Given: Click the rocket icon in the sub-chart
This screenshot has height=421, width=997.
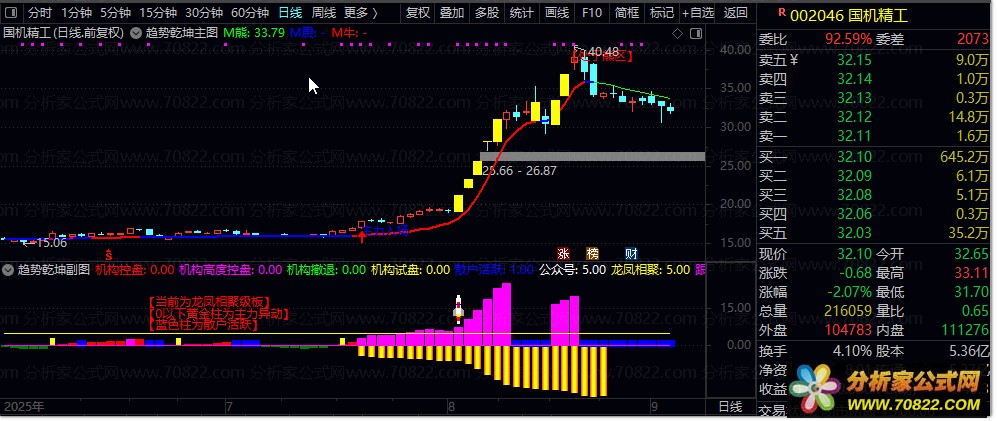Looking at the screenshot, I should pyautogui.click(x=458, y=308).
